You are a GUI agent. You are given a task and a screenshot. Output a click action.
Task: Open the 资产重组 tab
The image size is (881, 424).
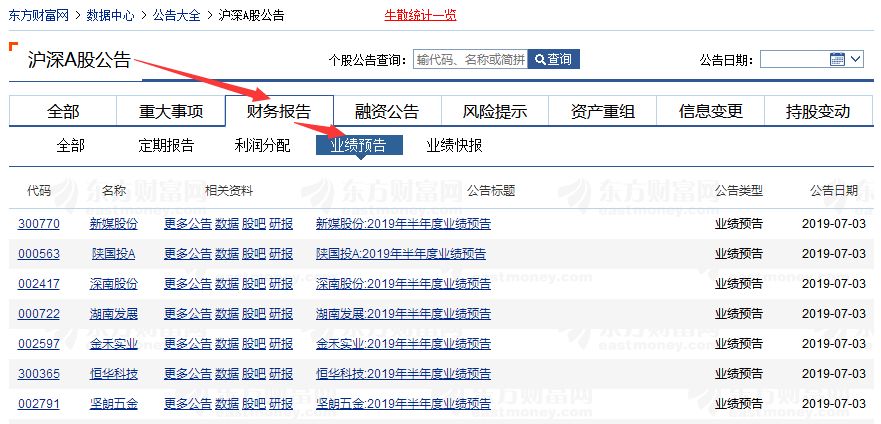(x=602, y=111)
